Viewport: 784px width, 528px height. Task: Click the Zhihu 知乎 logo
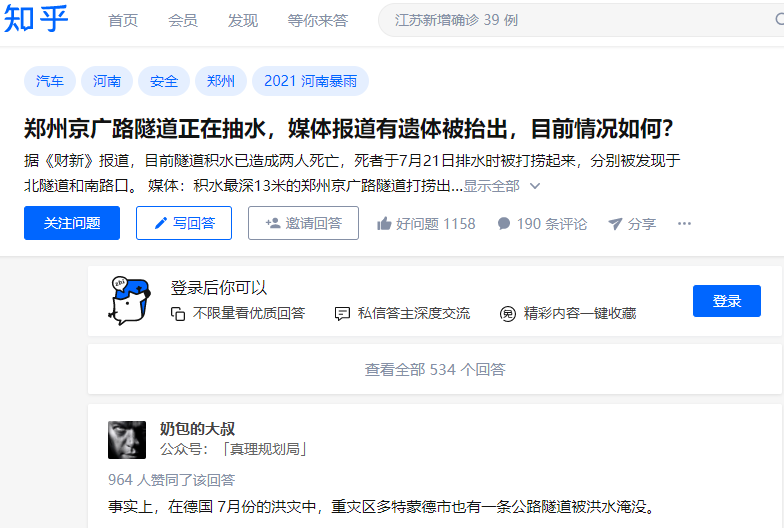click(x=35, y=20)
